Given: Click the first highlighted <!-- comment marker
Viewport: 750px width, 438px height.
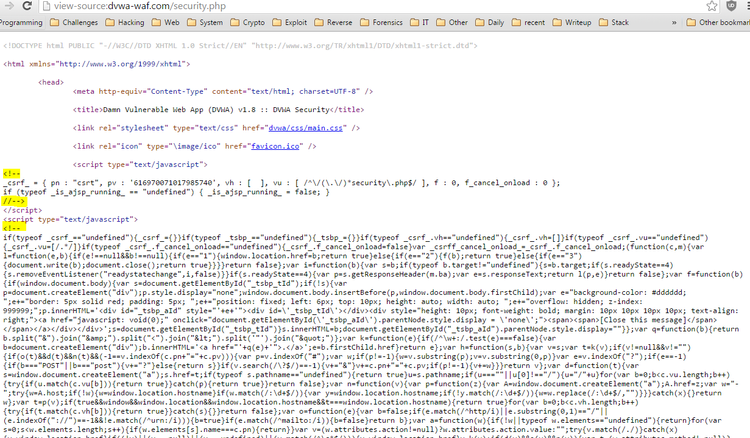Looking at the screenshot, I should pos(11,174).
